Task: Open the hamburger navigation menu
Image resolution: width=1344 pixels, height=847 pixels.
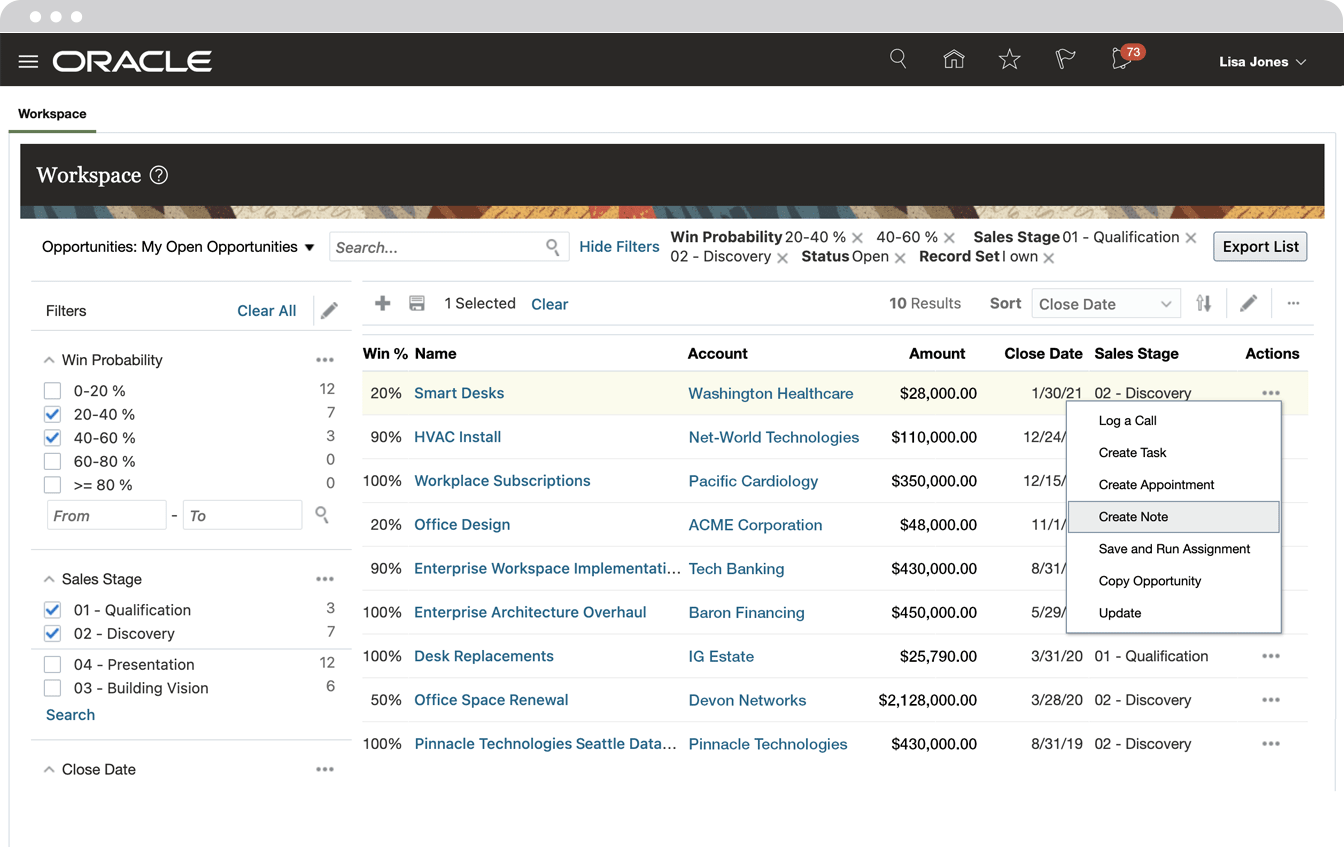Action: pyautogui.click(x=28, y=62)
